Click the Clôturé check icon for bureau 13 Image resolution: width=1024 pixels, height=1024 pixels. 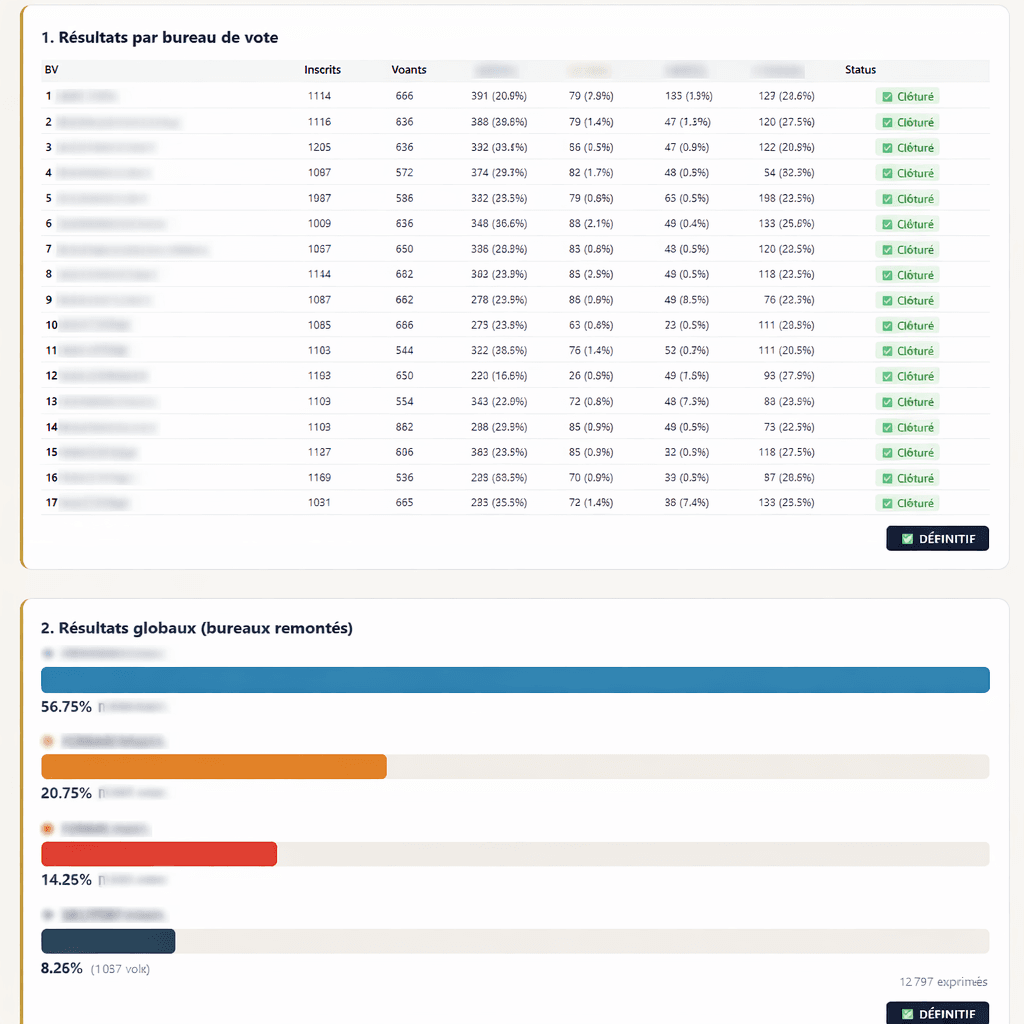[x=886, y=402]
